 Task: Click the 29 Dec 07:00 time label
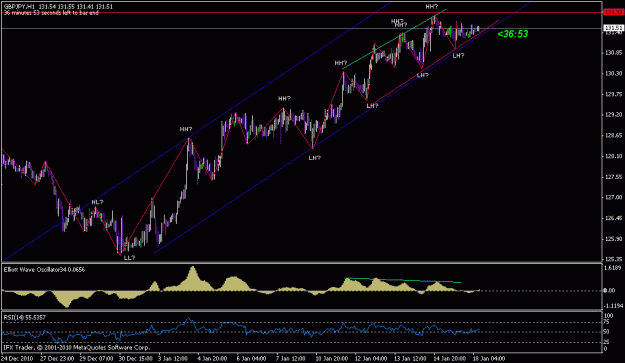coord(96,359)
